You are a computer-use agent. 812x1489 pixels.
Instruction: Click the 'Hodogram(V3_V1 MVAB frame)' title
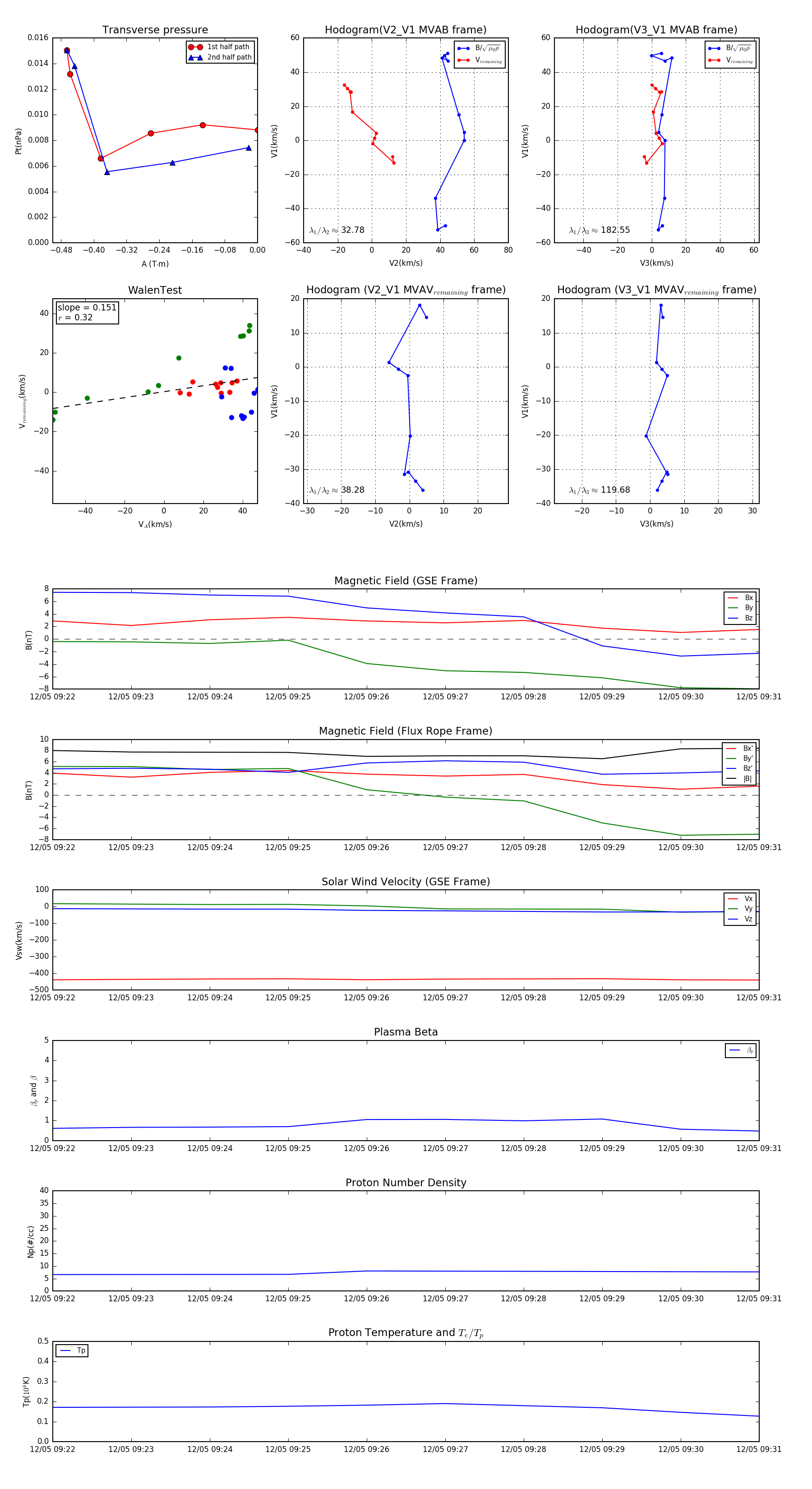656,30
